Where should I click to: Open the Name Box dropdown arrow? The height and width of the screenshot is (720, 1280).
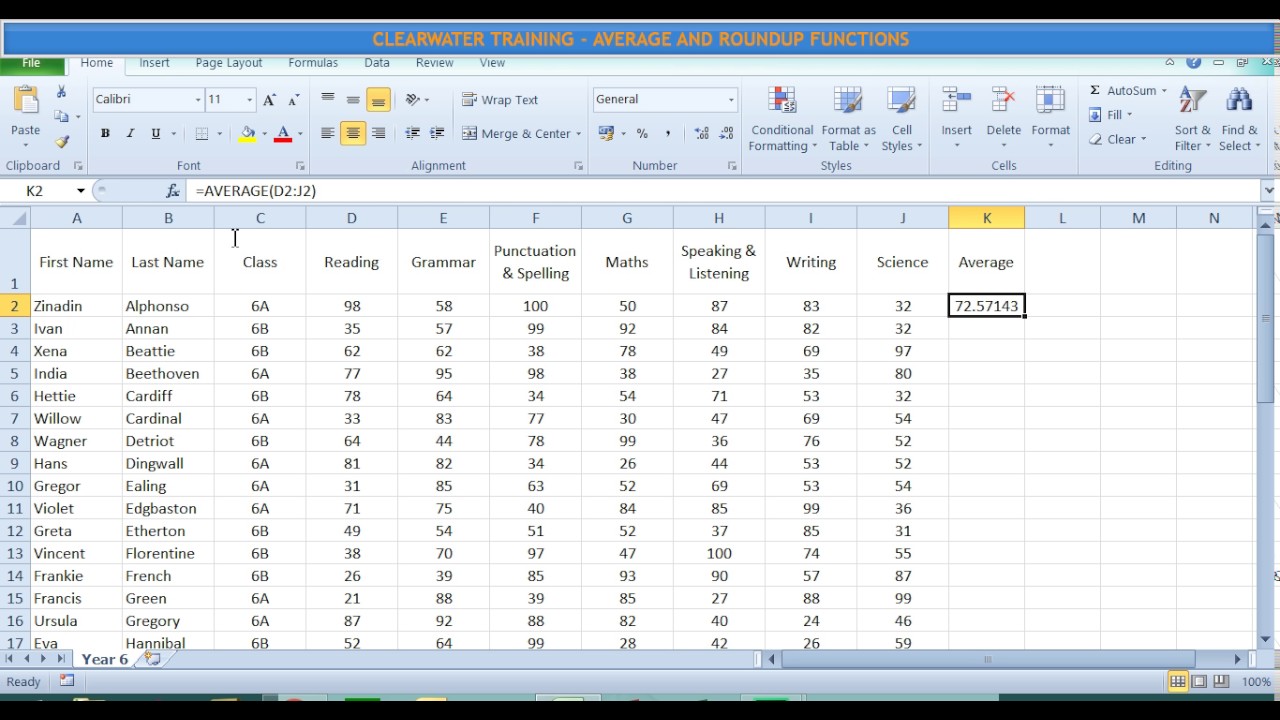click(81, 191)
